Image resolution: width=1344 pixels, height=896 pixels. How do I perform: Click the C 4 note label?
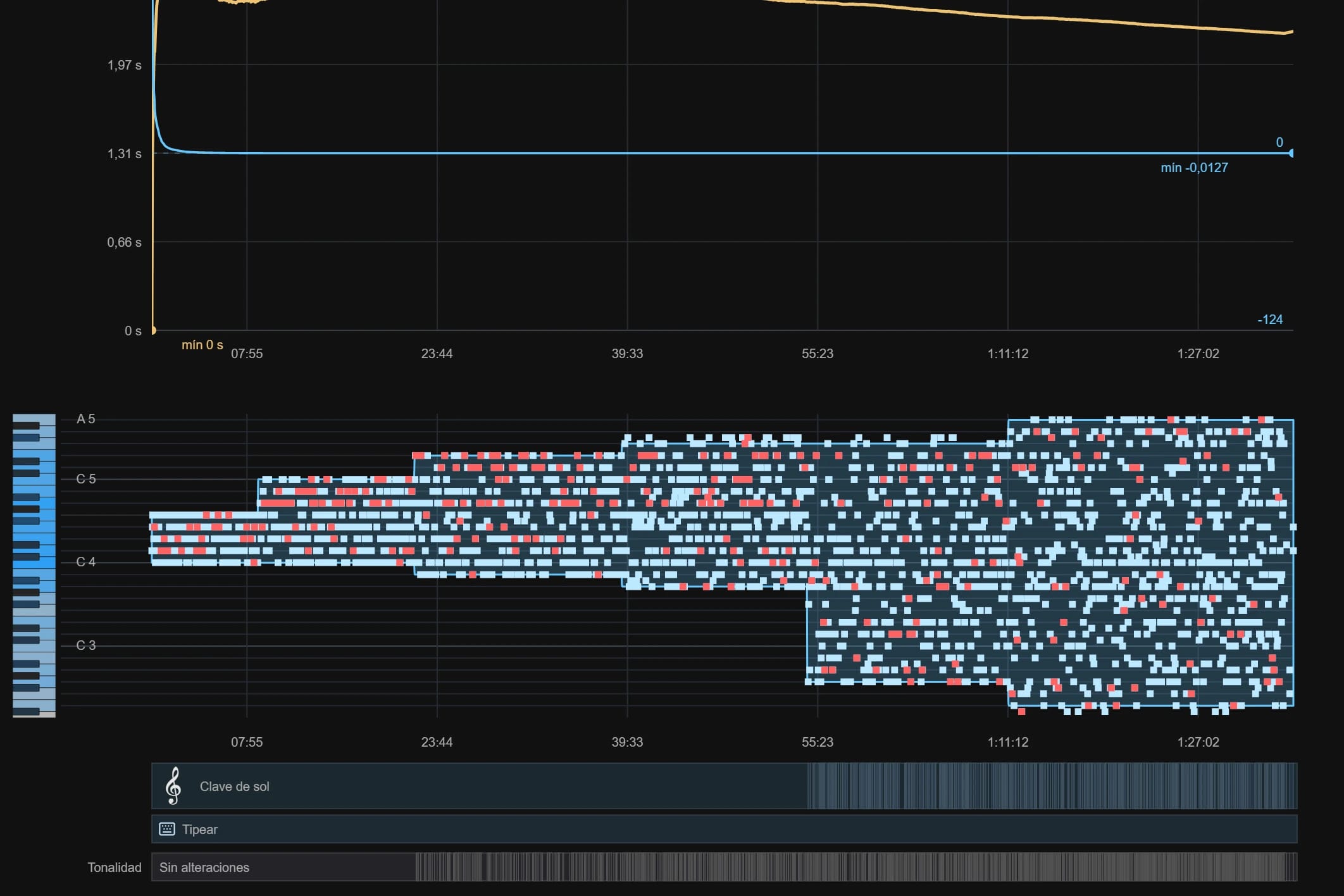click(x=86, y=562)
